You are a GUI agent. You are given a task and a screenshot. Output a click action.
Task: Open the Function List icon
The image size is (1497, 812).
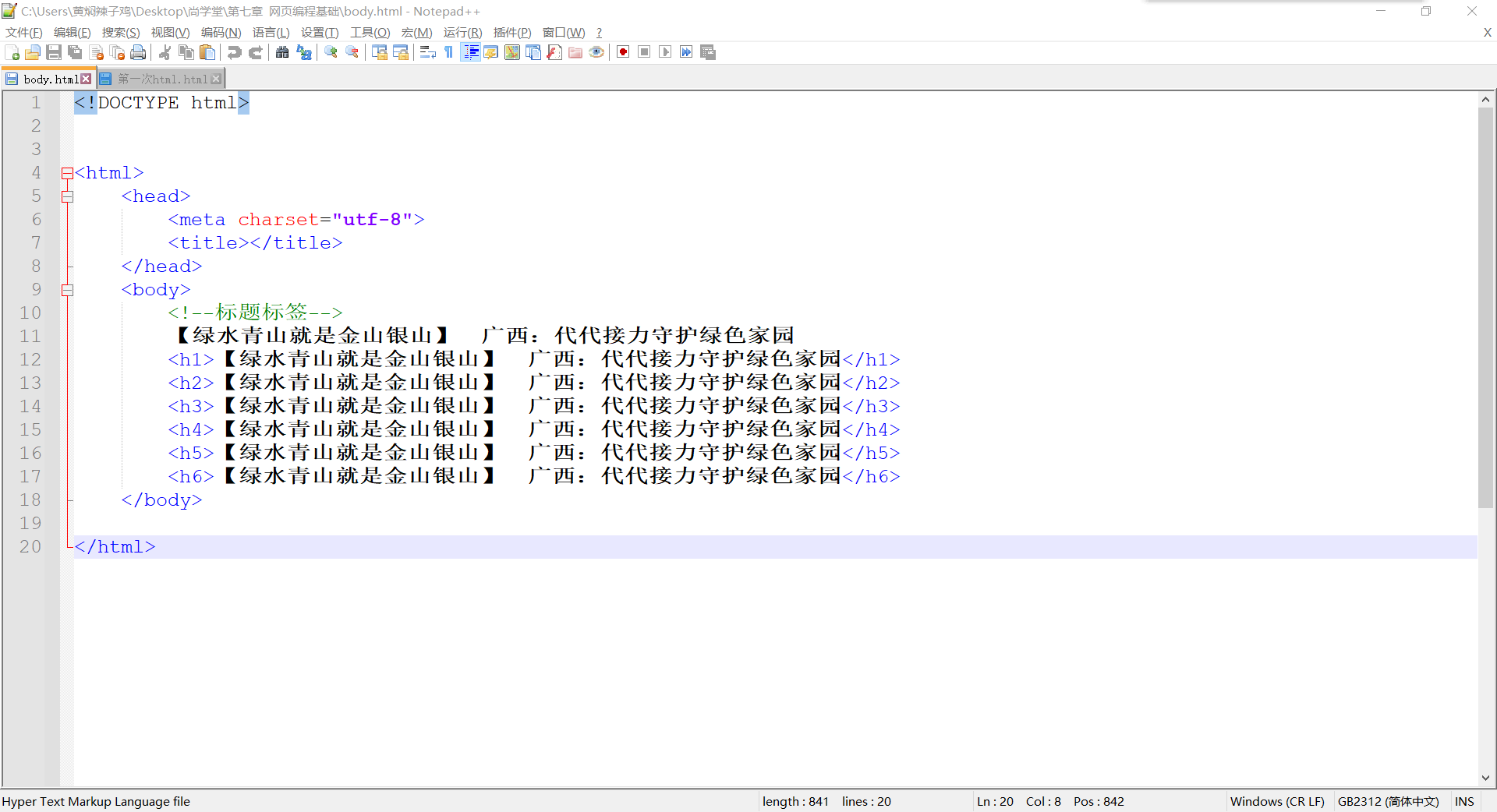pos(554,52)
